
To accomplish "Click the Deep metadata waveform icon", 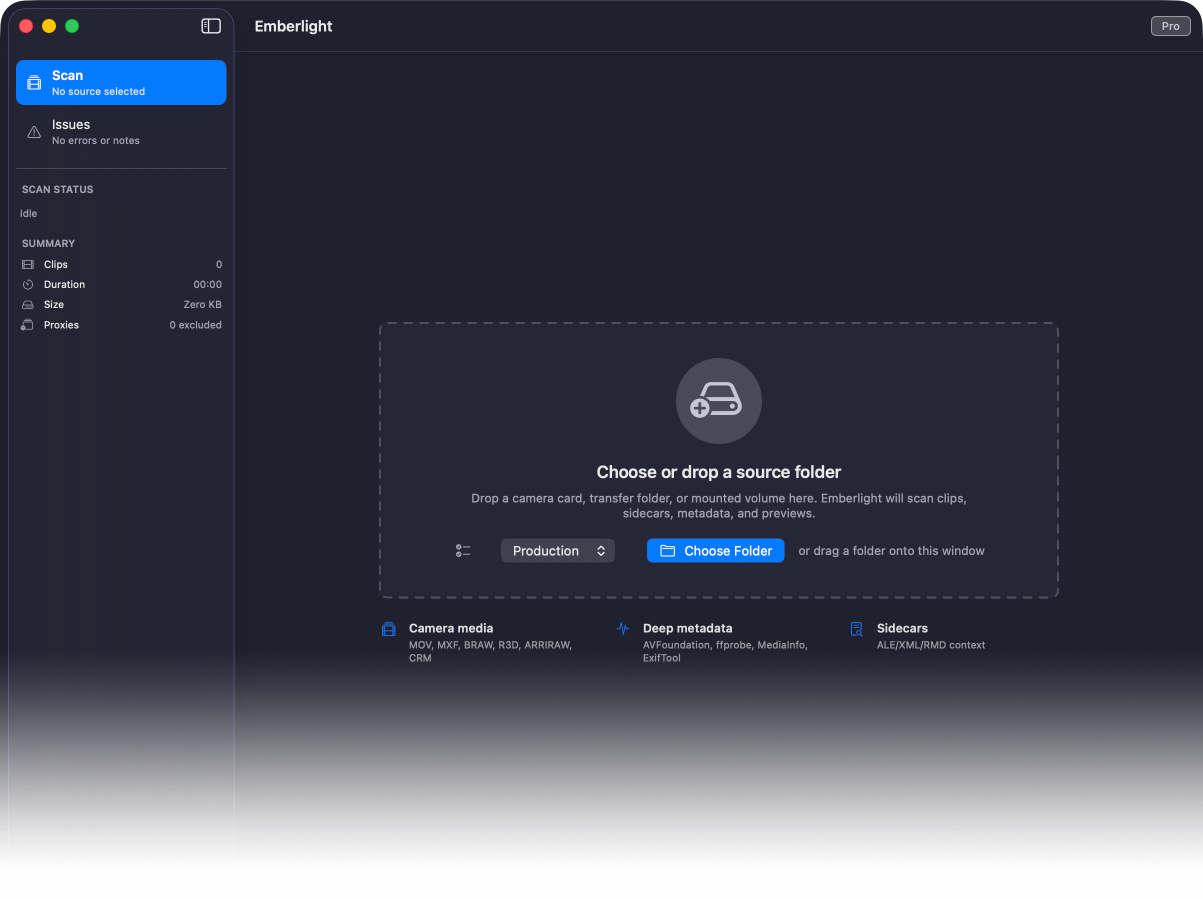I will coord(623,629).
